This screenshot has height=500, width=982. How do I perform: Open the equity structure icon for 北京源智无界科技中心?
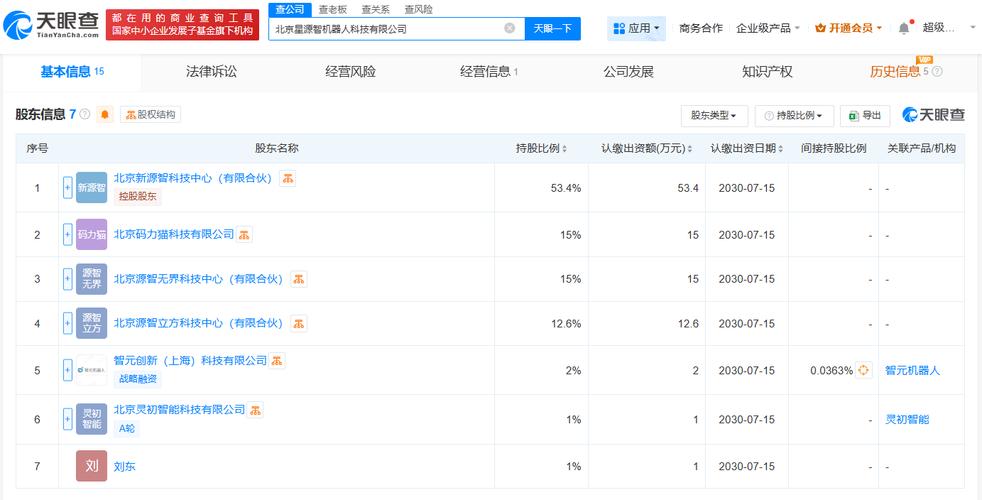[299, 279]
